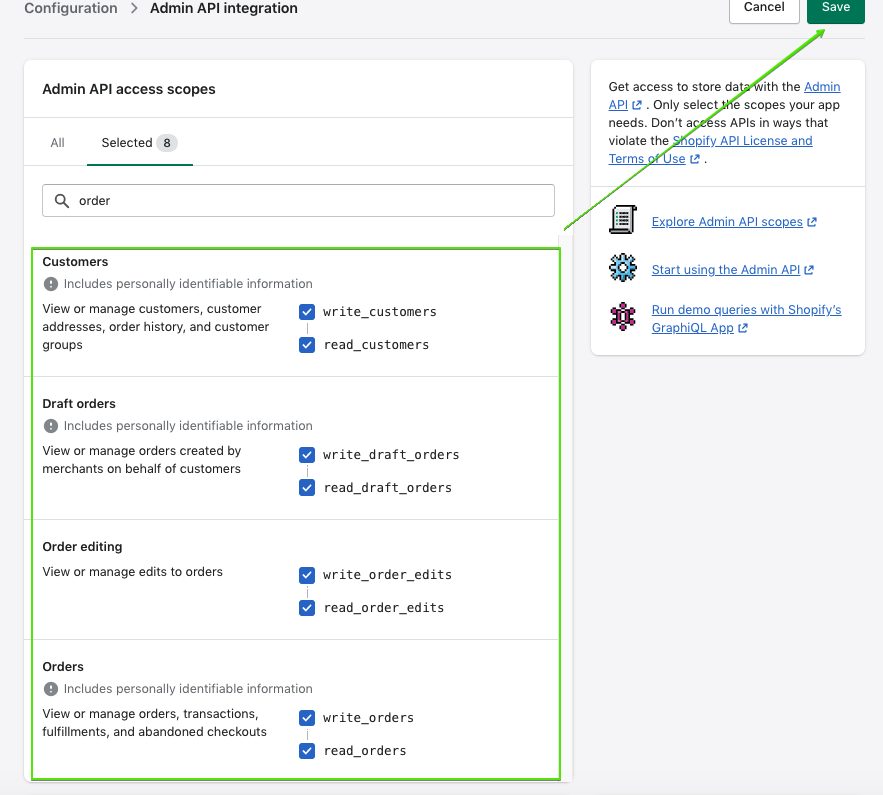This screenshot has width=883, height=795.
Task: Uncheck the write_customers checkbox
Action: coord(307,312)
